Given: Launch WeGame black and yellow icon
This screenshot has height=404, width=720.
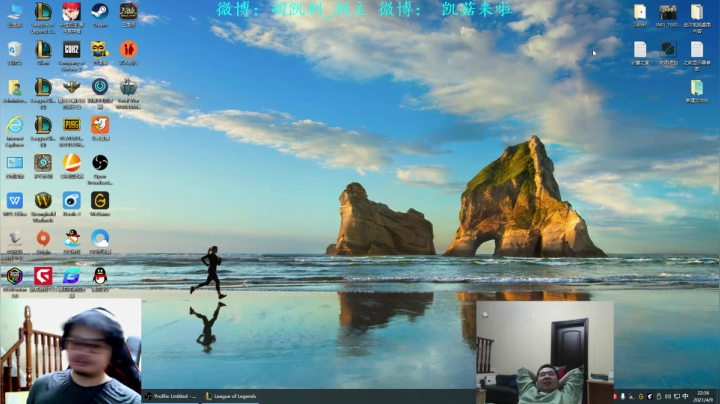Looking at the screenshot, I should (x=100, y=201).
